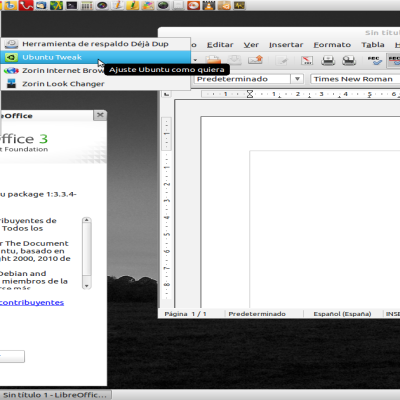Click scroll-up arrow in About dialog text
The width and height of the screenshot is (400, 400).
pyautogui.click(x=87, y=220)
